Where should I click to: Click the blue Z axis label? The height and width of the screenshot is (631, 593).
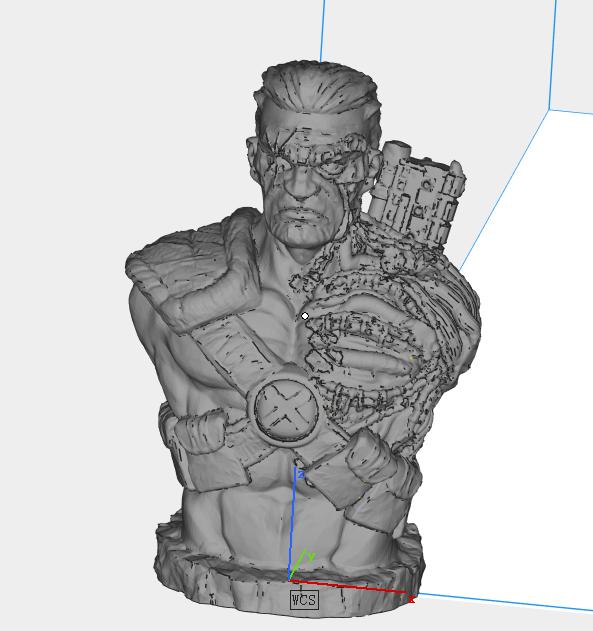[x=301, y=475]
